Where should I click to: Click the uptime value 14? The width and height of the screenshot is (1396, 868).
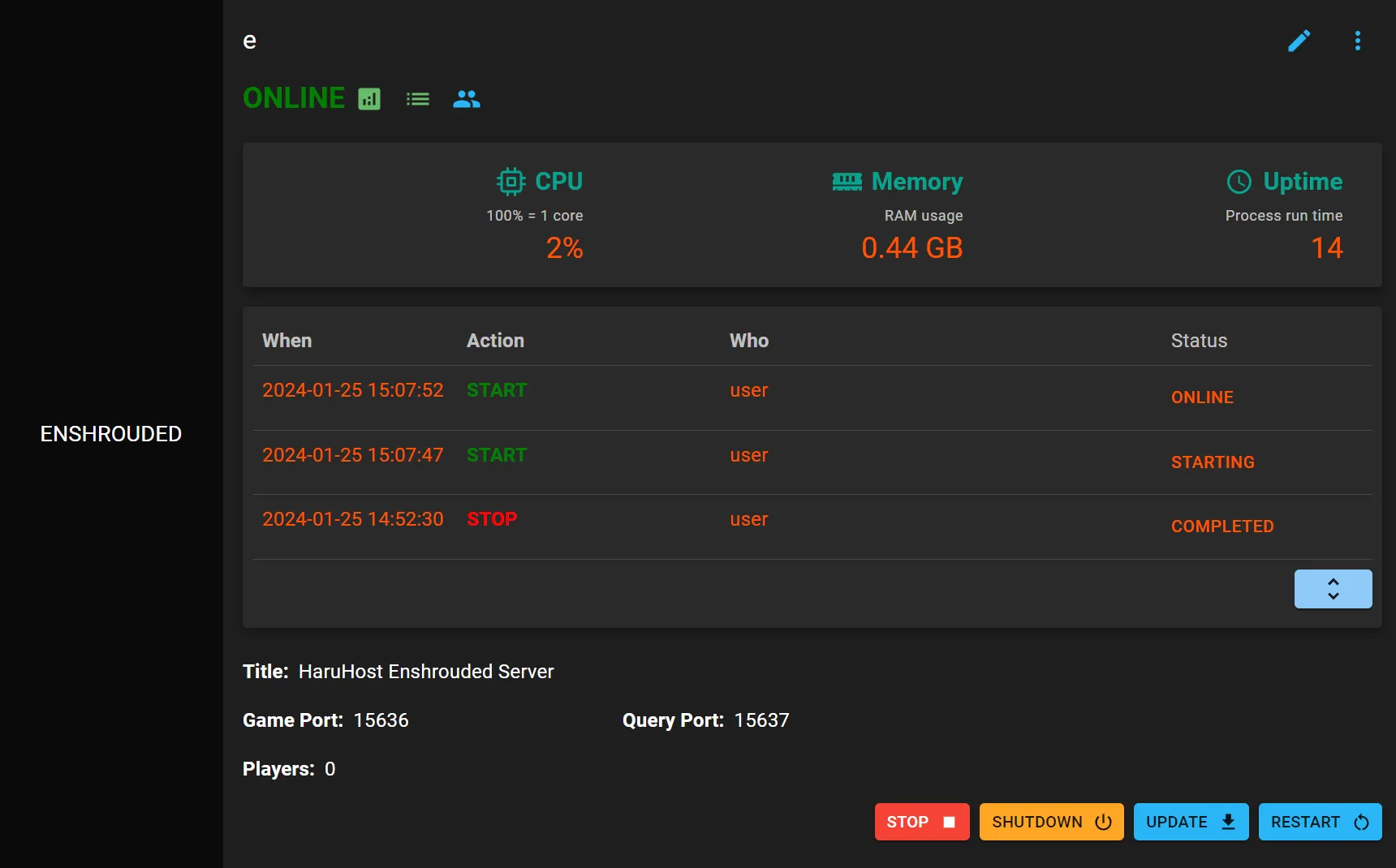pyautogui.click(x=1327, y=248)
